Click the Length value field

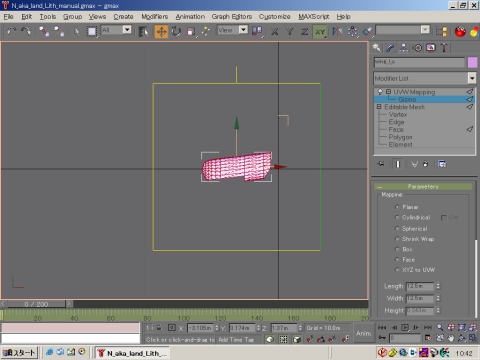[x=420, y=286]
